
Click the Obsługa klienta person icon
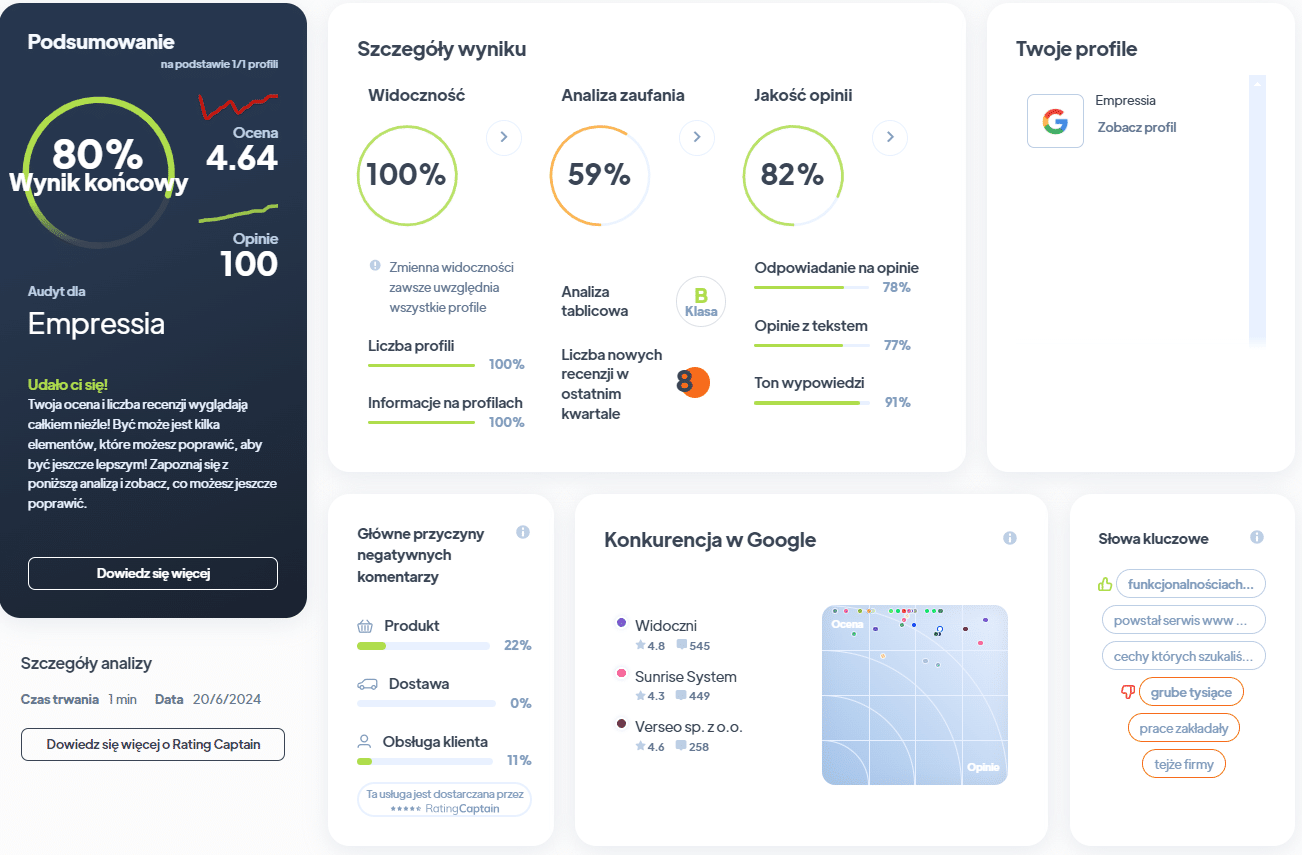[x=364, y=742]
